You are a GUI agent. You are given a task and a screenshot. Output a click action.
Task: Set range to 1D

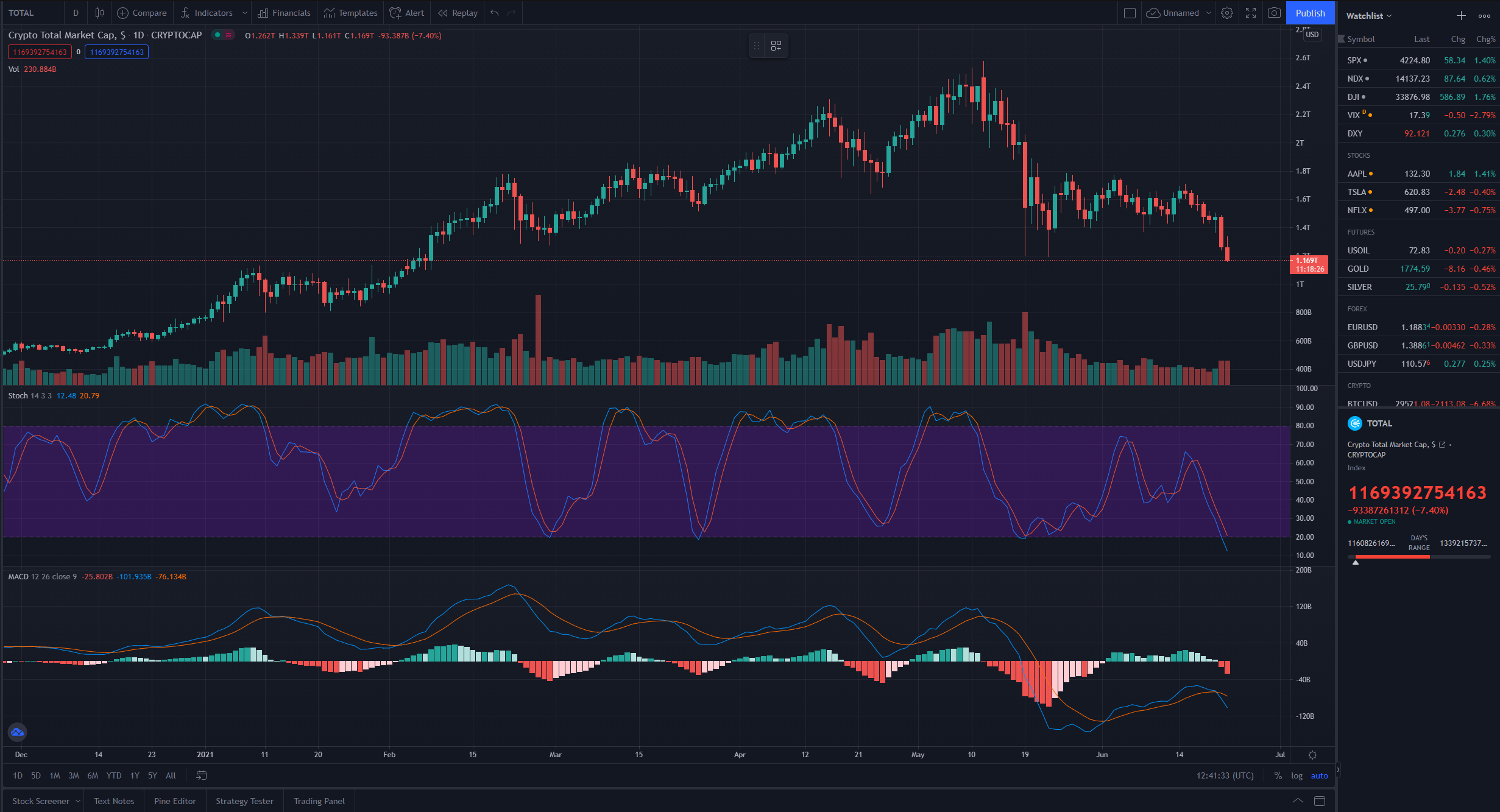[x=18, y=775]
